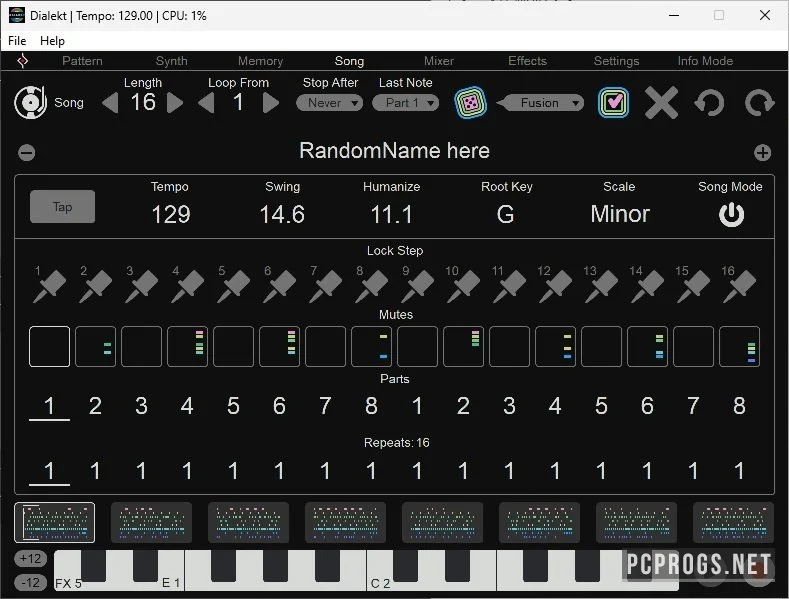Increase Loop From with right arrow
Screen dimensions: 789x599
[271, 103]
